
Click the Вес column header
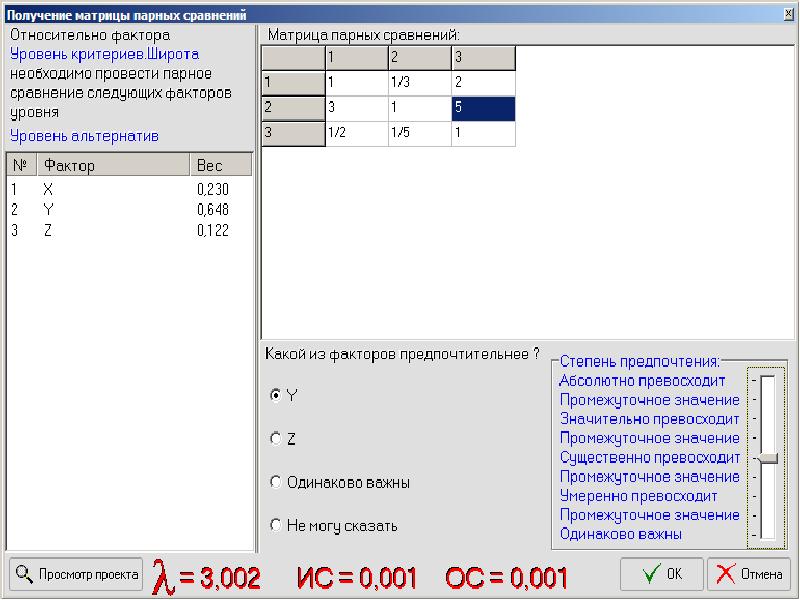pyautogui.click(x=221, y=165)
